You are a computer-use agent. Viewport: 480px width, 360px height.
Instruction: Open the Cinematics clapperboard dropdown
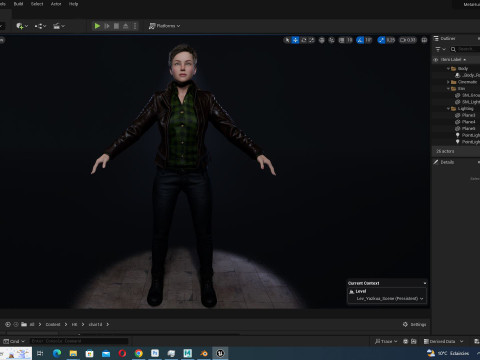pyautogui.click(x=59, y=26)
